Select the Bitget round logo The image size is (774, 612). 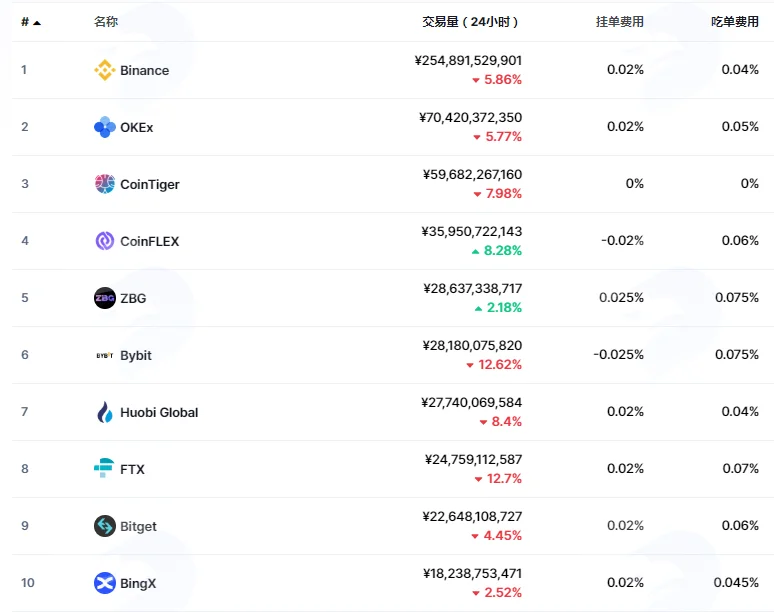(x=105, y=526)
